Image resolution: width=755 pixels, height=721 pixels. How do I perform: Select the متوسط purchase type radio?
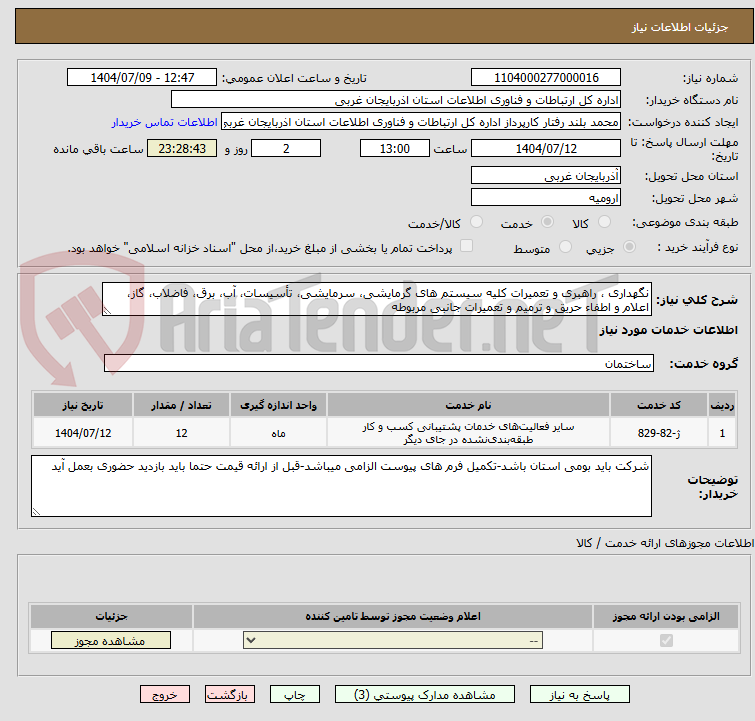tap(565, 247)
